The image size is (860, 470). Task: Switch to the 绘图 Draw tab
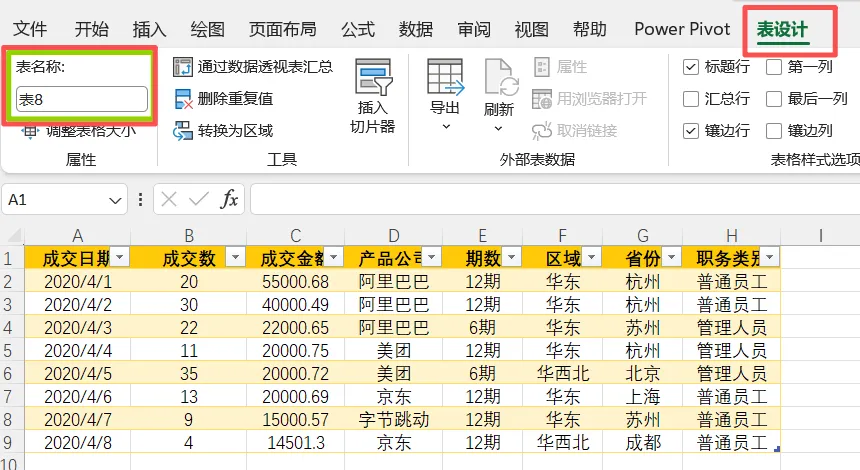[207, 29]
